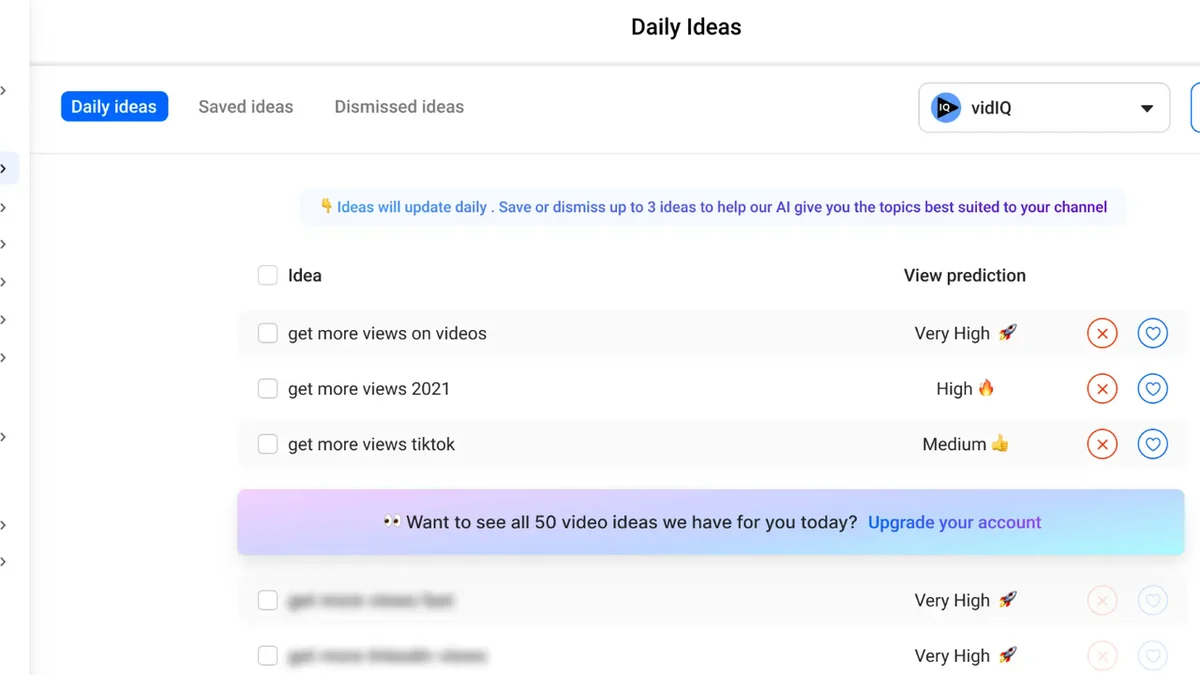
Task: Click the 'View prediction' column header
Action: [x=964, y=275]
